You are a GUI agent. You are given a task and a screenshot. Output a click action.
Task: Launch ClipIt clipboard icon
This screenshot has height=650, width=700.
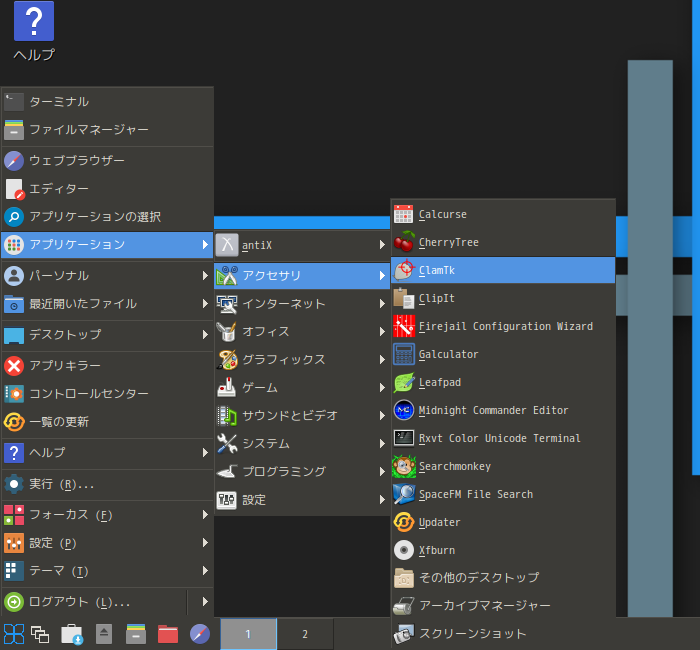pyautogui.click(x=404, y=298)
